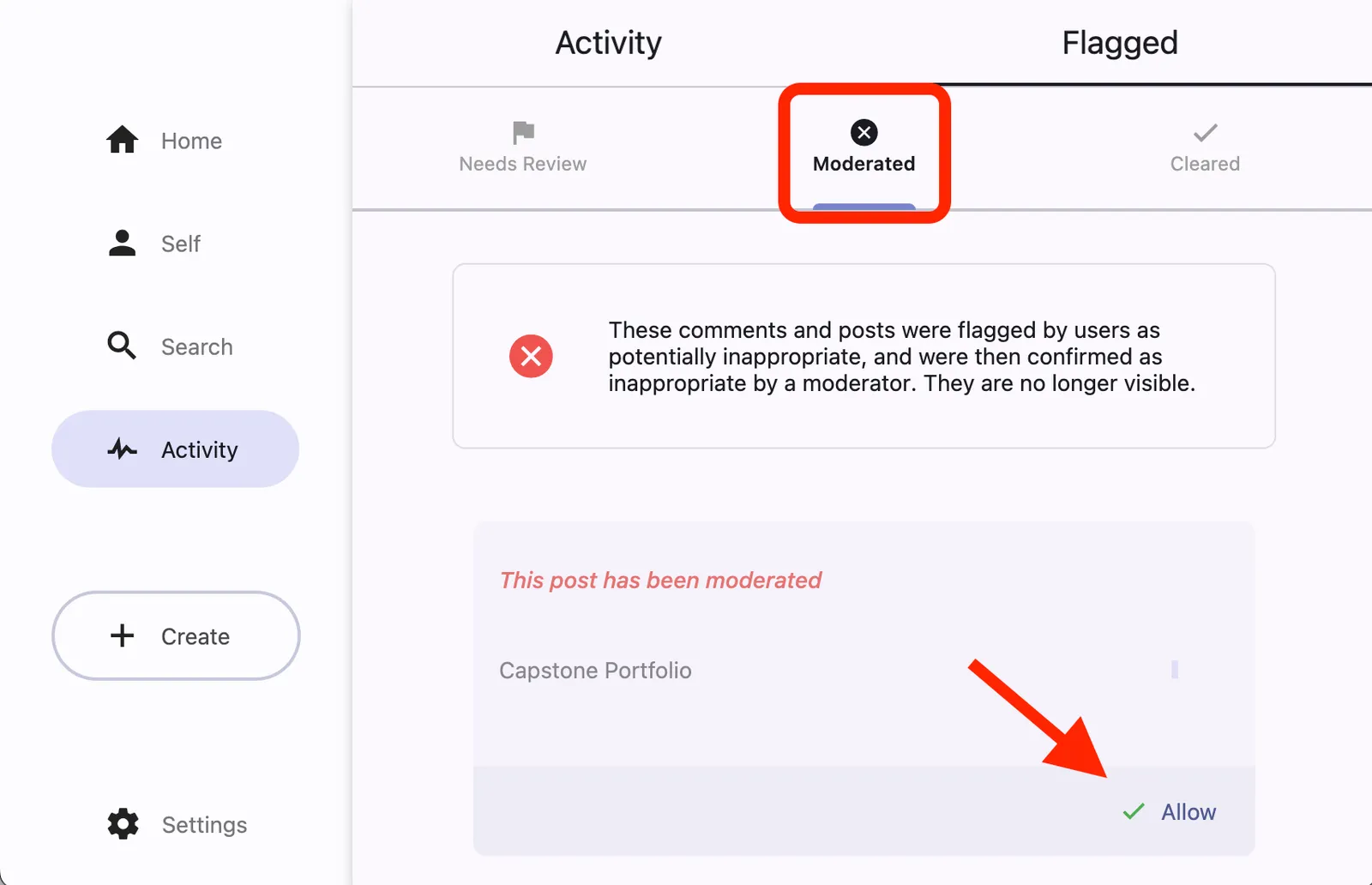Switch to the Activity tab
The width and height of the screenshot is (1372, 885).
(608, 42)
